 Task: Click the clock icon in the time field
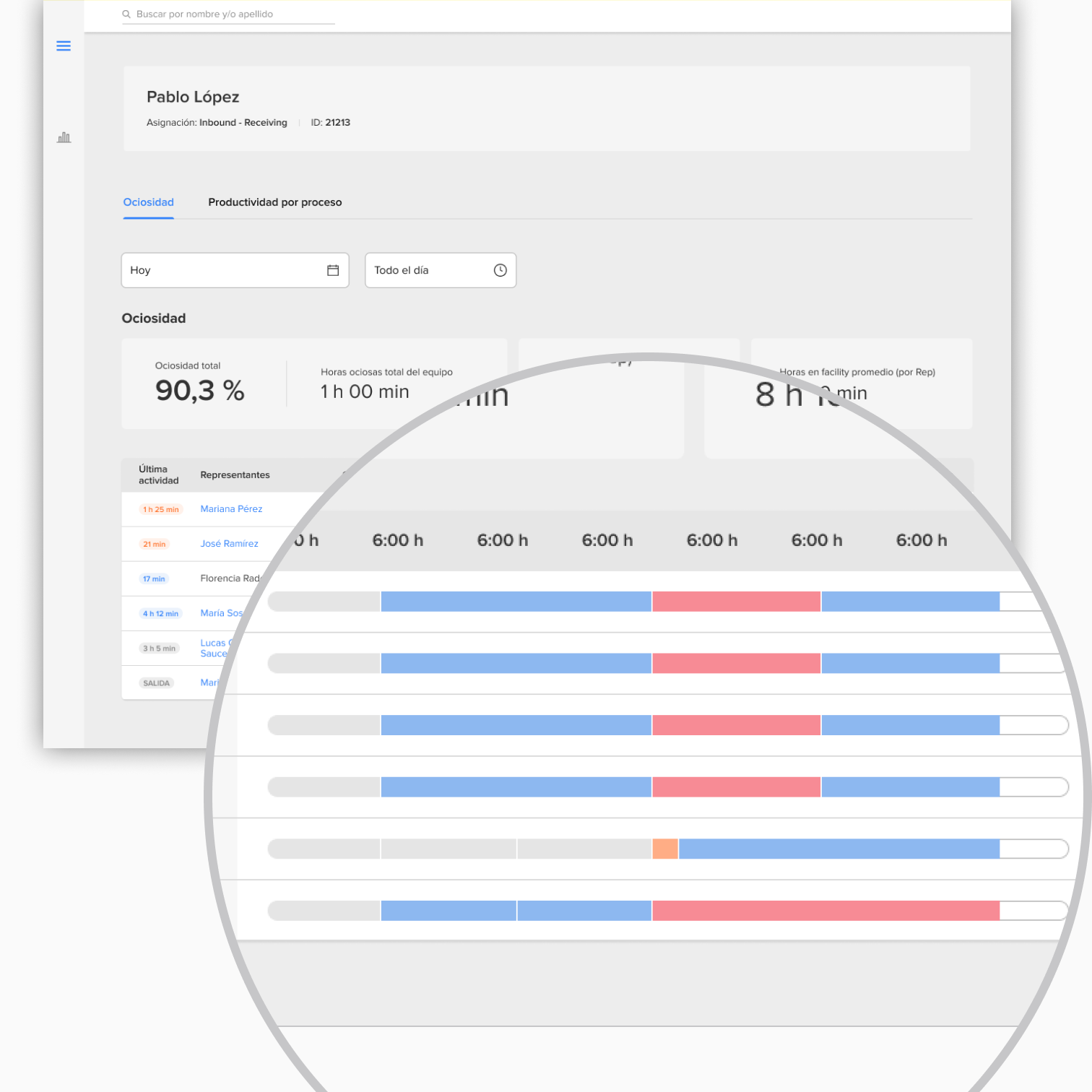[x=500, y=270]
